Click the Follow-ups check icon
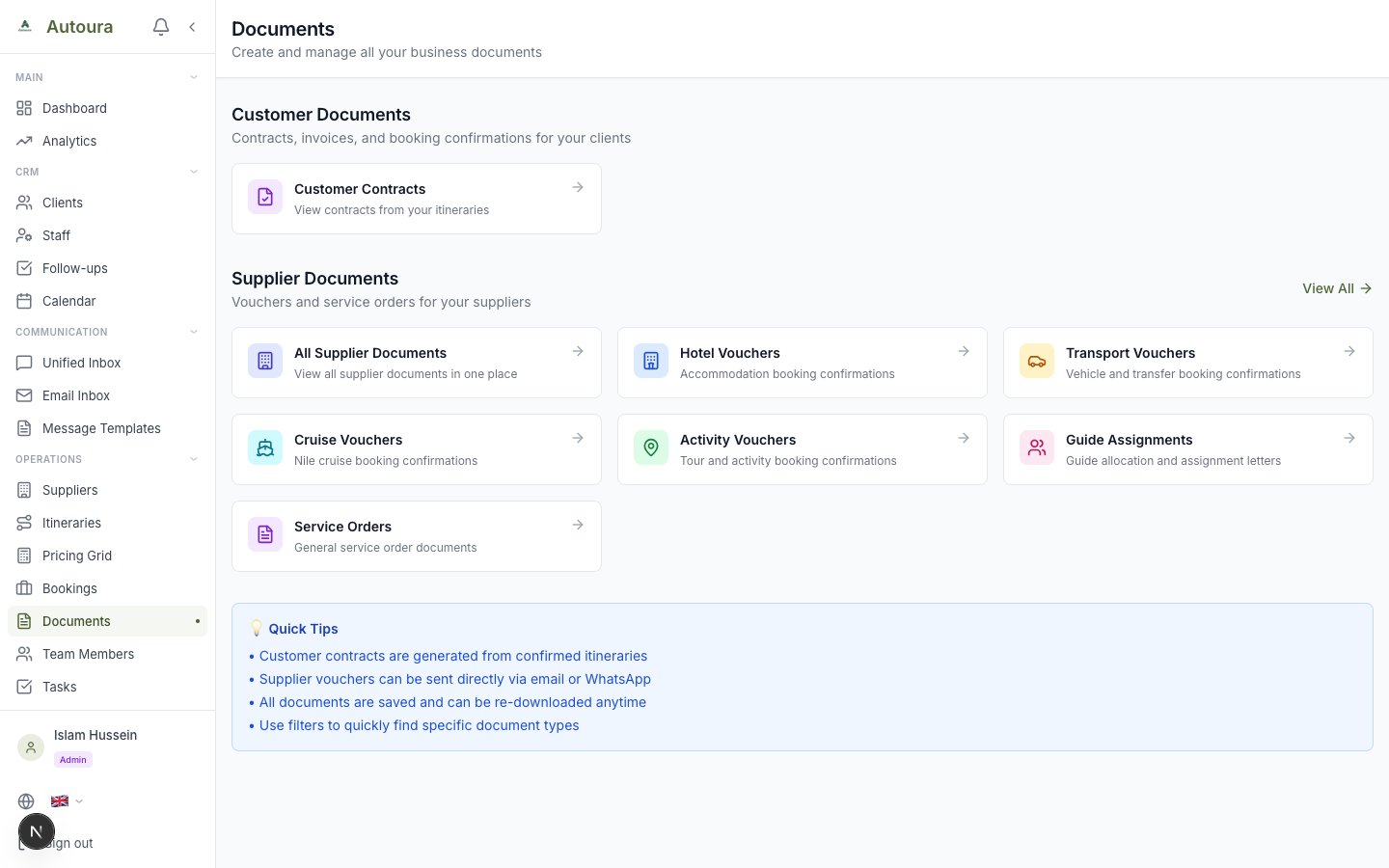The image size is (1389, 868). pyautogui.click(x=24, y=268)
